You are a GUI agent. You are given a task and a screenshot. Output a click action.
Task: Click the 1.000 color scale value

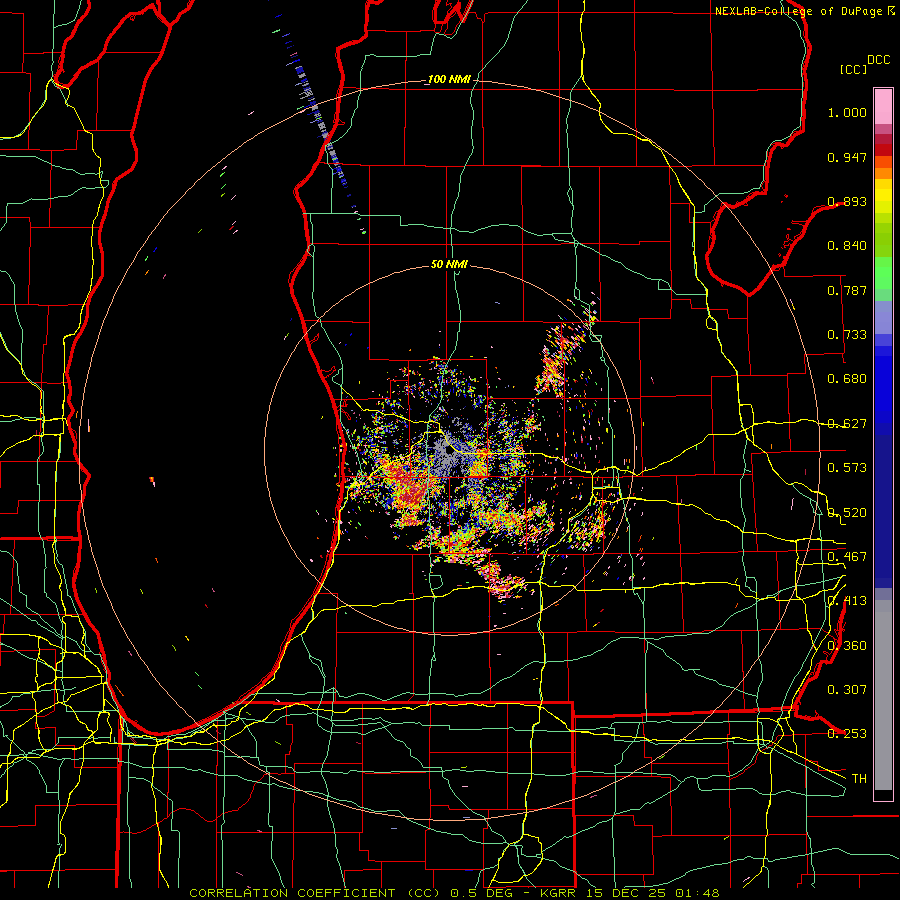click(847, 112)
